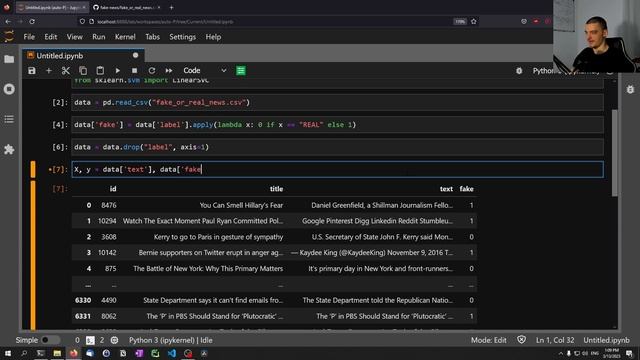Click the Untitled.ipynb name in status bar

[x=606, y=340]
